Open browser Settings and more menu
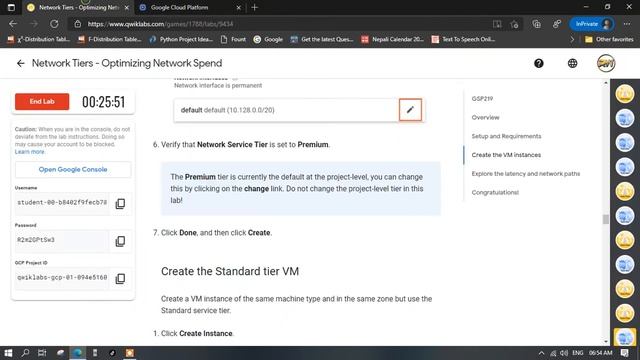This screenshot has height=360, width=640. click(627, 24)
